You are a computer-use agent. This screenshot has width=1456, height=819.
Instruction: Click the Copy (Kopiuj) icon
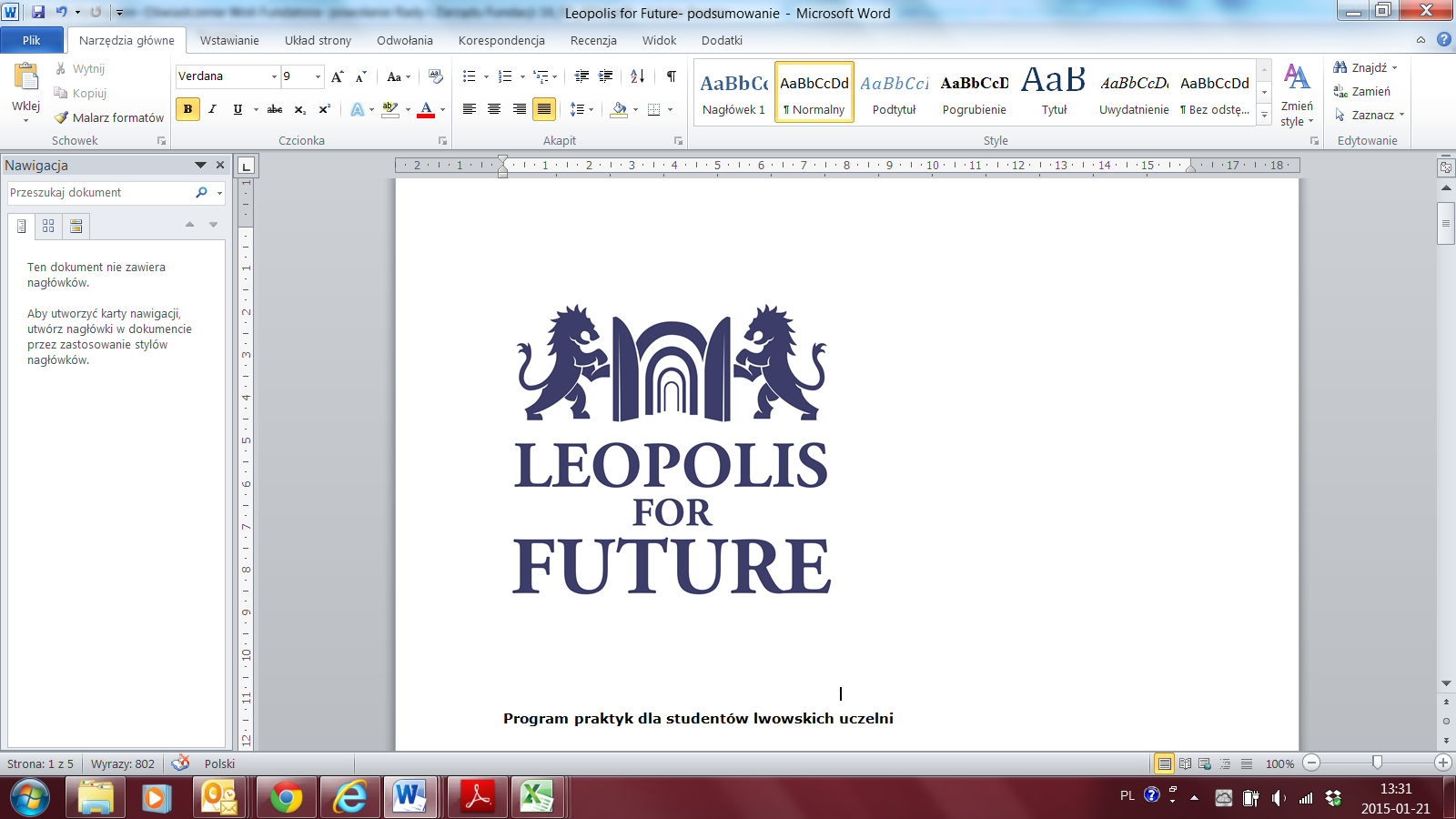tap(61, 93)
